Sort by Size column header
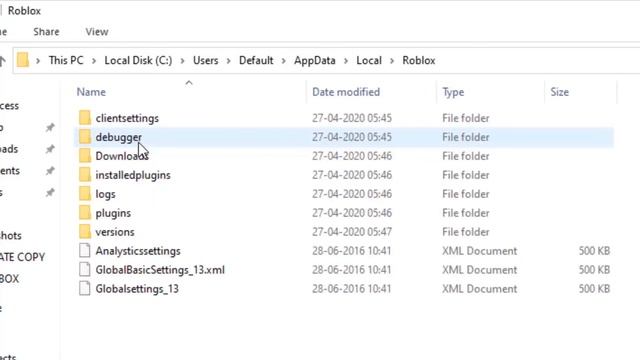Viewport: 640px width, 360px height. click(x=560, y=92)
